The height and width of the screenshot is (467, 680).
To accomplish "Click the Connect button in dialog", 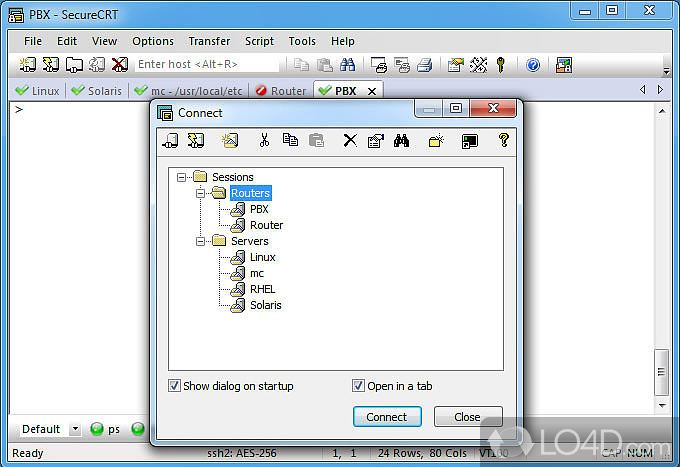I will (387, 417).
